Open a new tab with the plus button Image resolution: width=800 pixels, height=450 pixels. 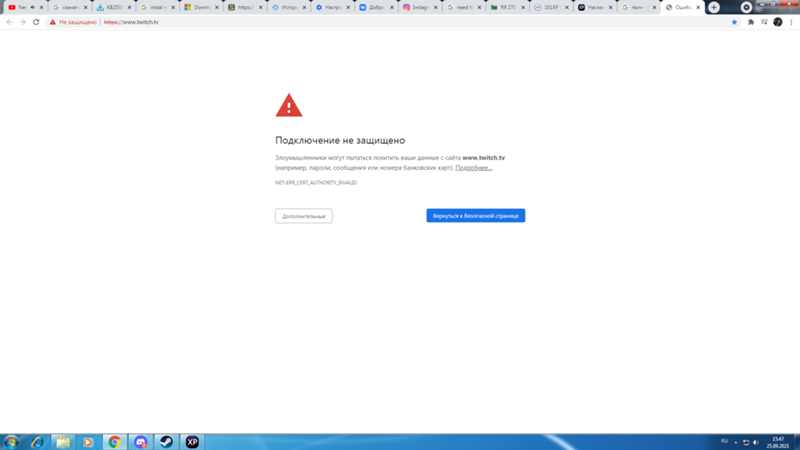click(x=714, y=7)
